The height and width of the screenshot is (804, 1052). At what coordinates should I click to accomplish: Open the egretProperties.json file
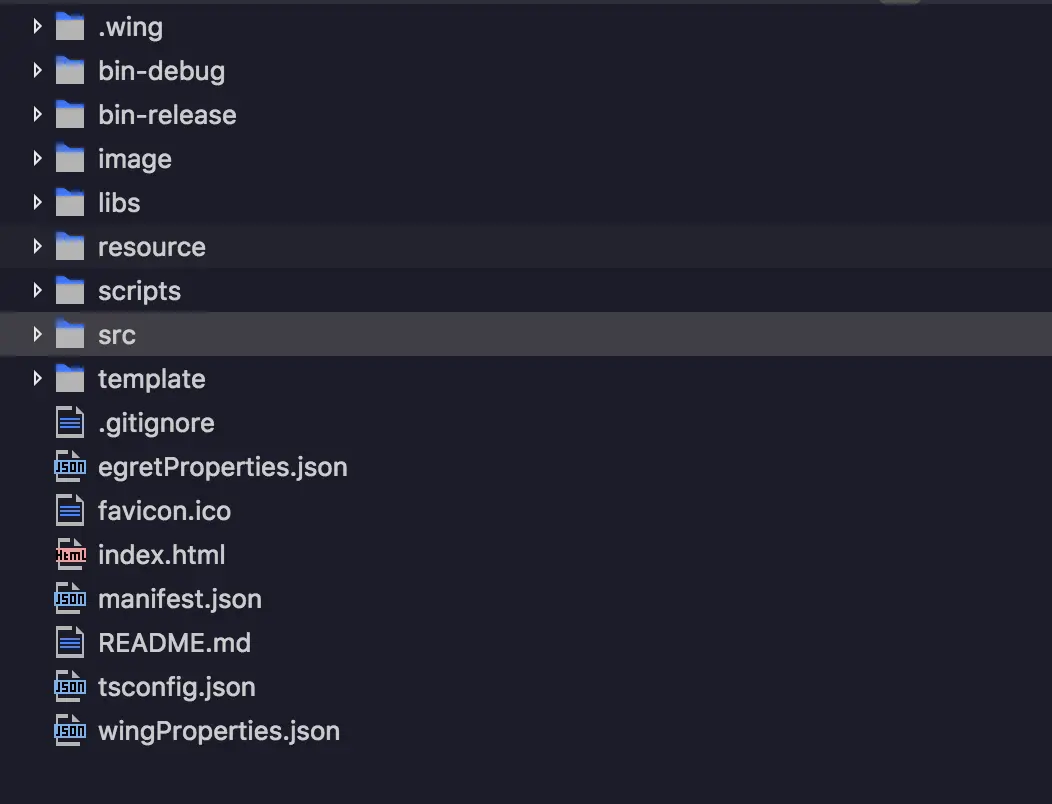coord(223,467)
